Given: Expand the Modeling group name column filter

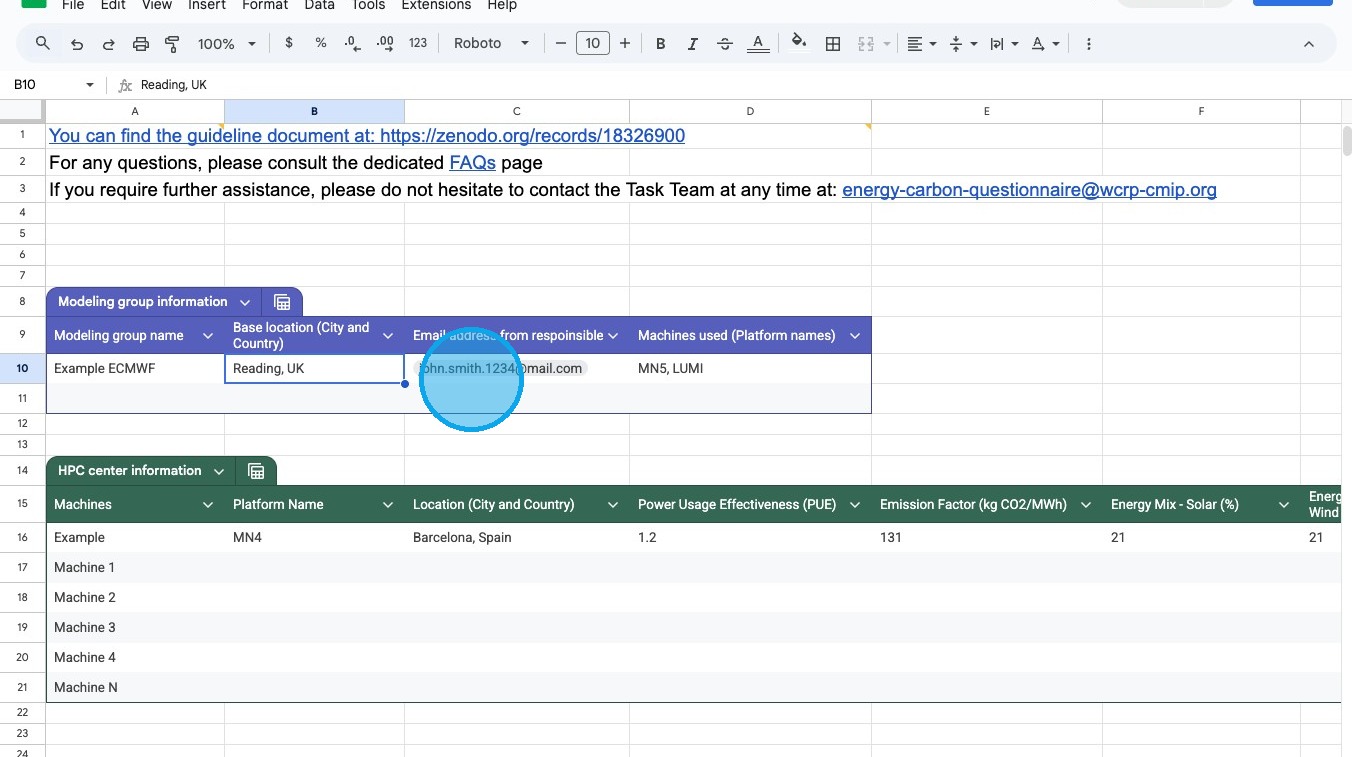Looking at the screenshot, I should tap(208, 336).
